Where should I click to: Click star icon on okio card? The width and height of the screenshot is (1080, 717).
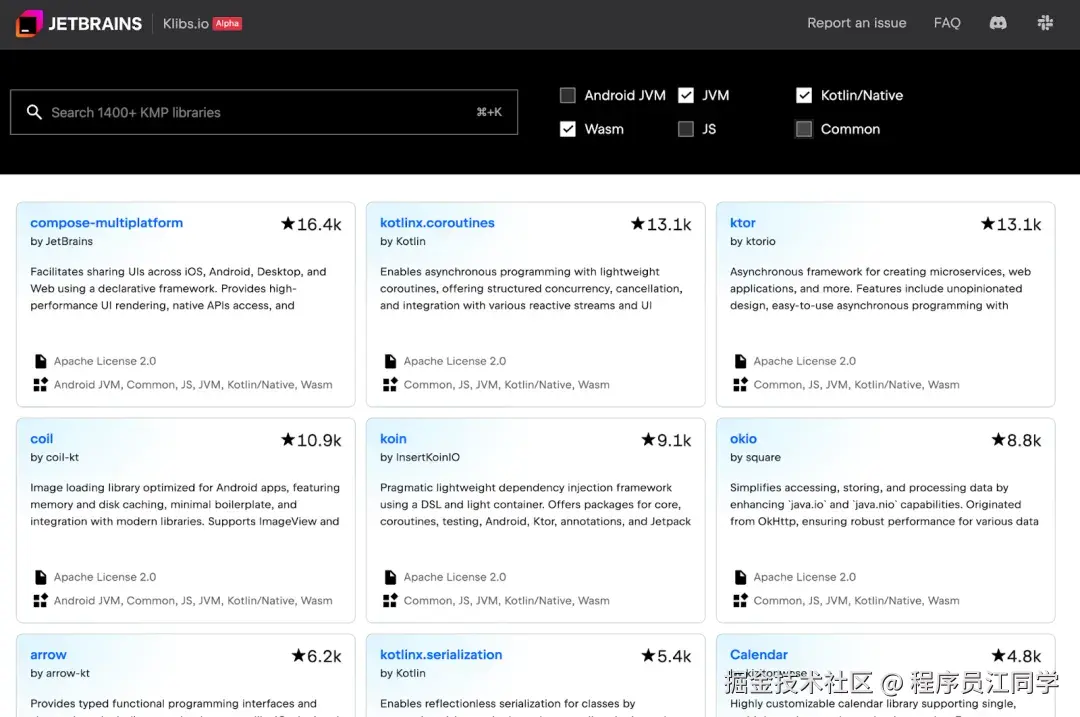[998, 439]
